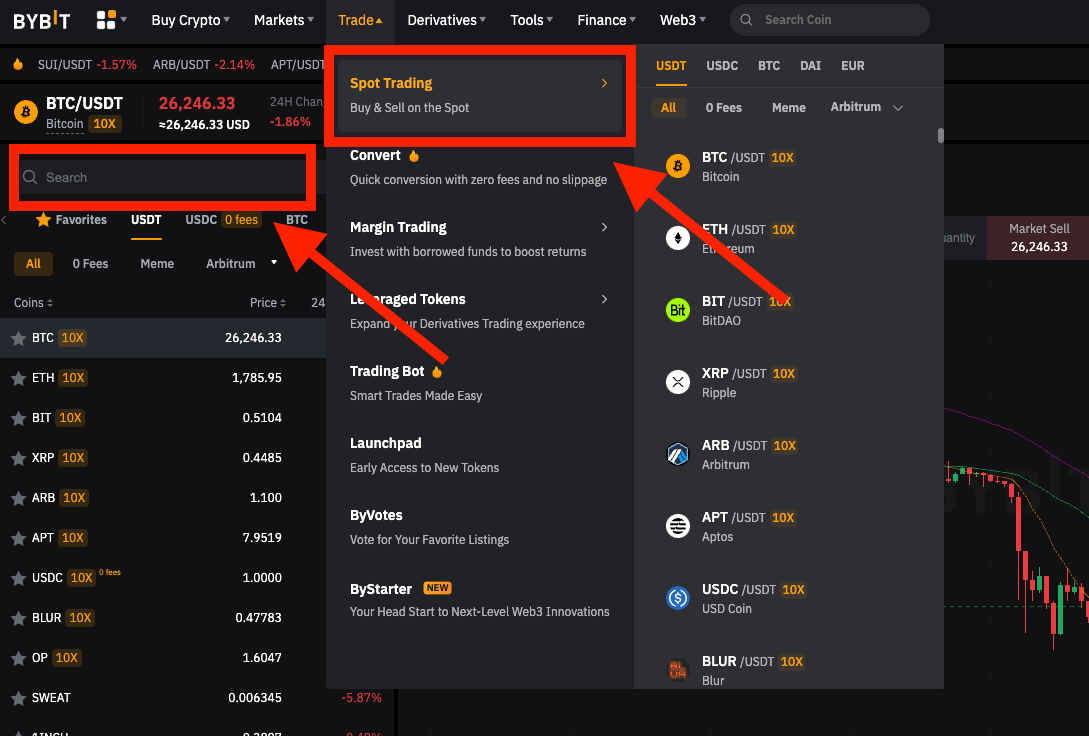Screen dimensions: 1089x736
Task: Open the Buy Crypto dropdown menu
Action: click(190, 20)
